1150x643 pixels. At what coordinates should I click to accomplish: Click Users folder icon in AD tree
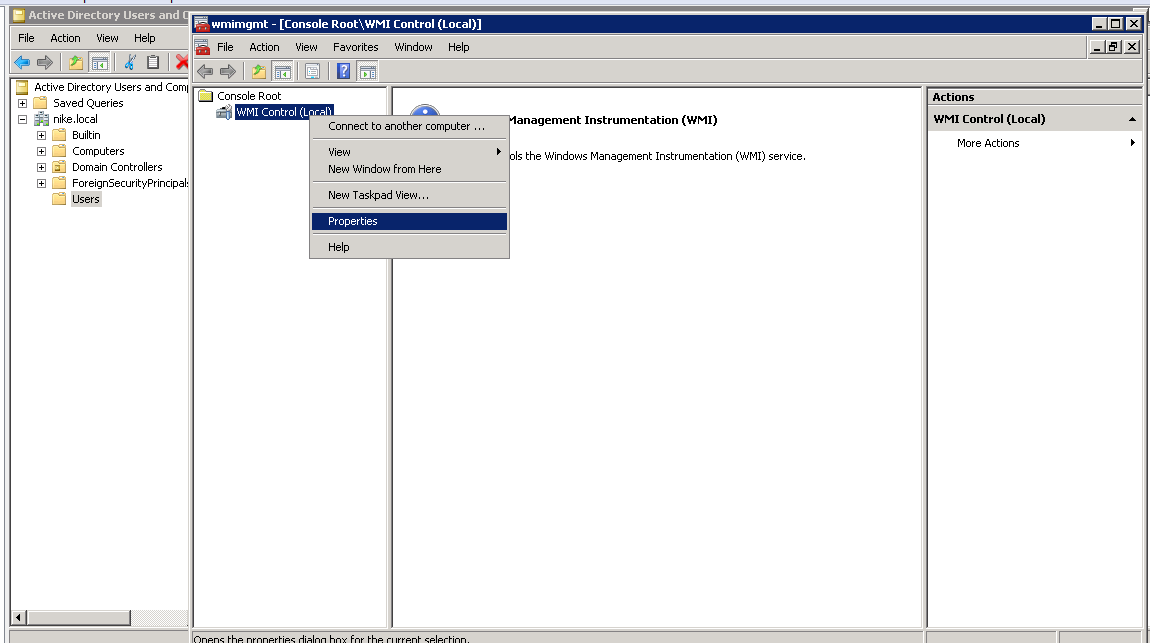[59, 199]
